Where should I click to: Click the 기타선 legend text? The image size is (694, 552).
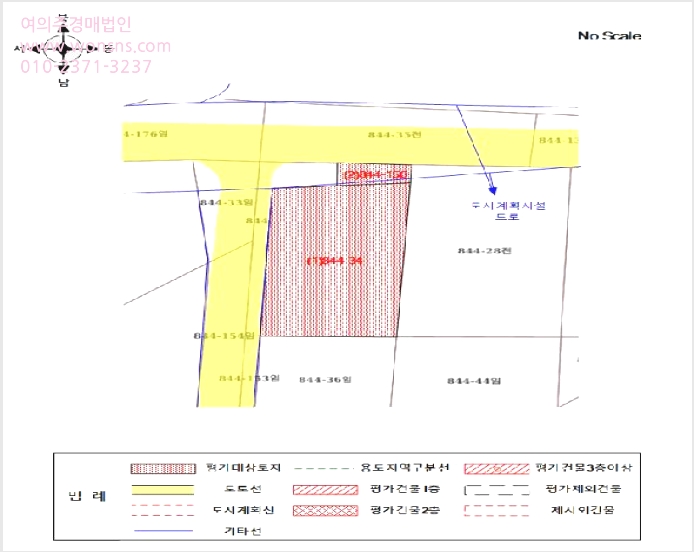pos(243,530)
